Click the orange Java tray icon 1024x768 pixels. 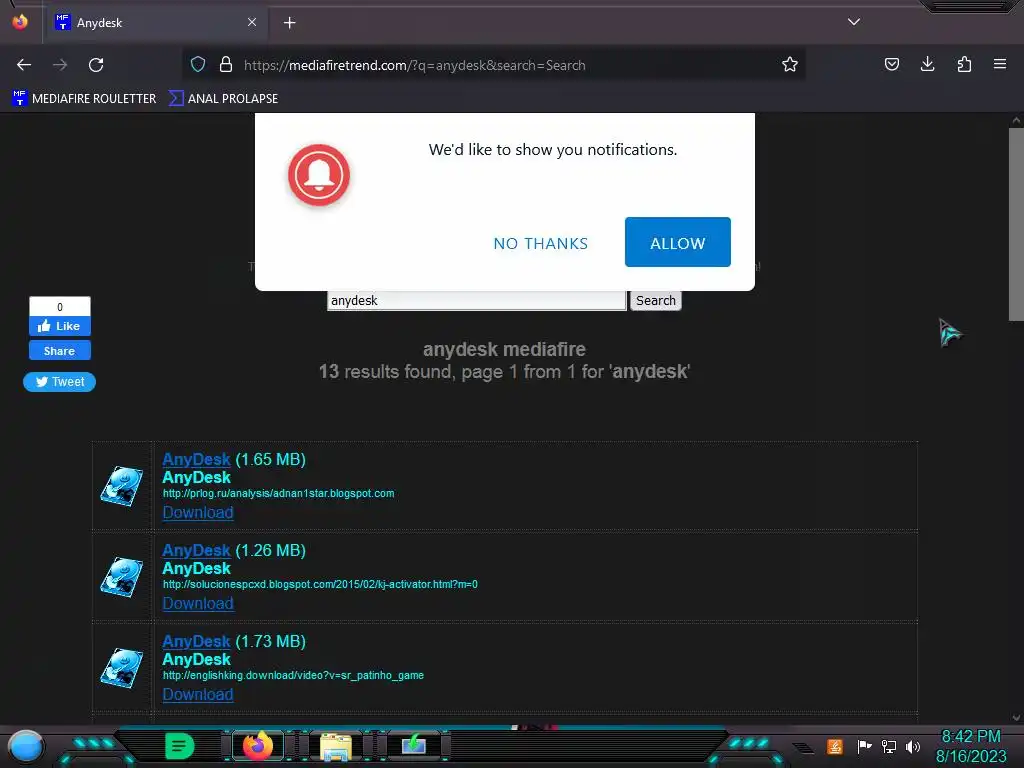click(x=835, y=746)
